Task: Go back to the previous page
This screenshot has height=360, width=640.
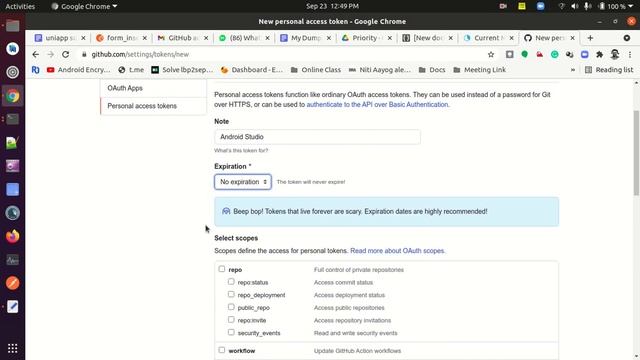Action: click(36, 54)
